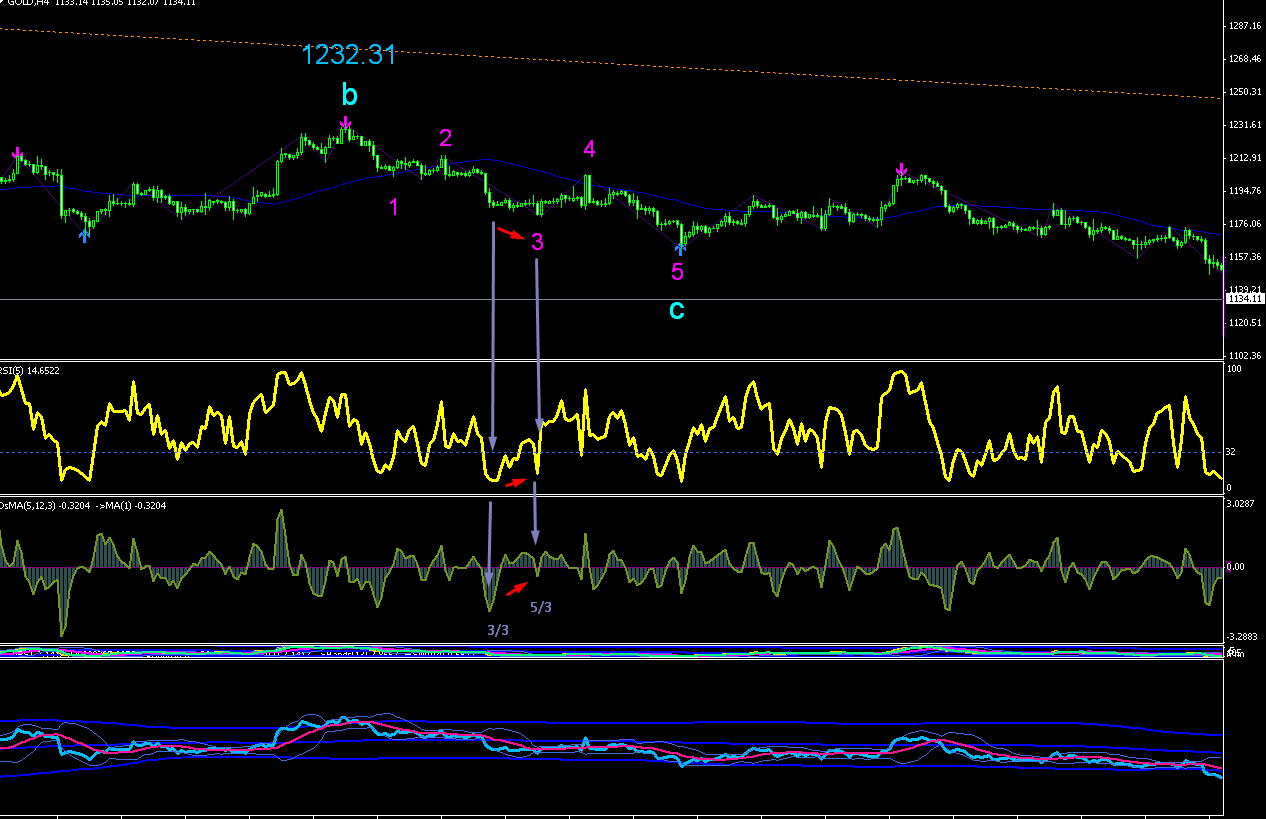Click the 1176.06 price scale value
This screenshot has height=819, width=1266.
pos(1245,223)
